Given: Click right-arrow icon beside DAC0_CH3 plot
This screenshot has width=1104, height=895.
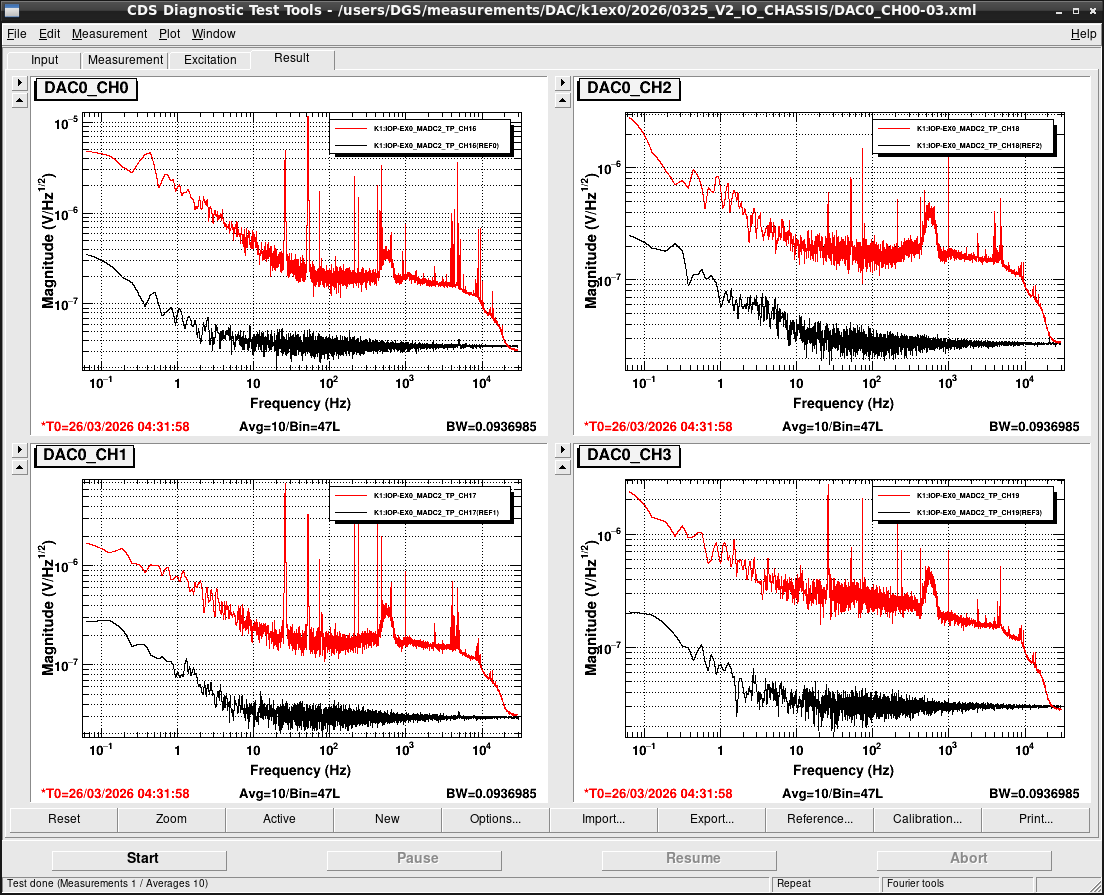Looking at the screenshot, I should click(562, 449).
